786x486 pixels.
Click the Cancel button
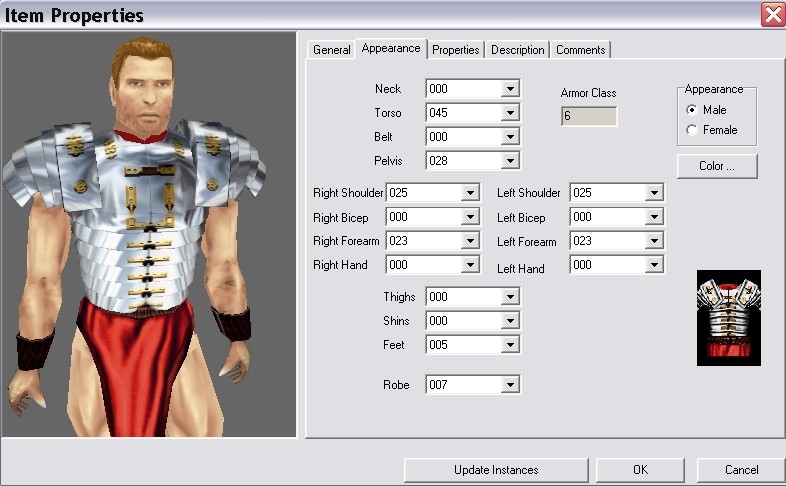tap(741, 470)
